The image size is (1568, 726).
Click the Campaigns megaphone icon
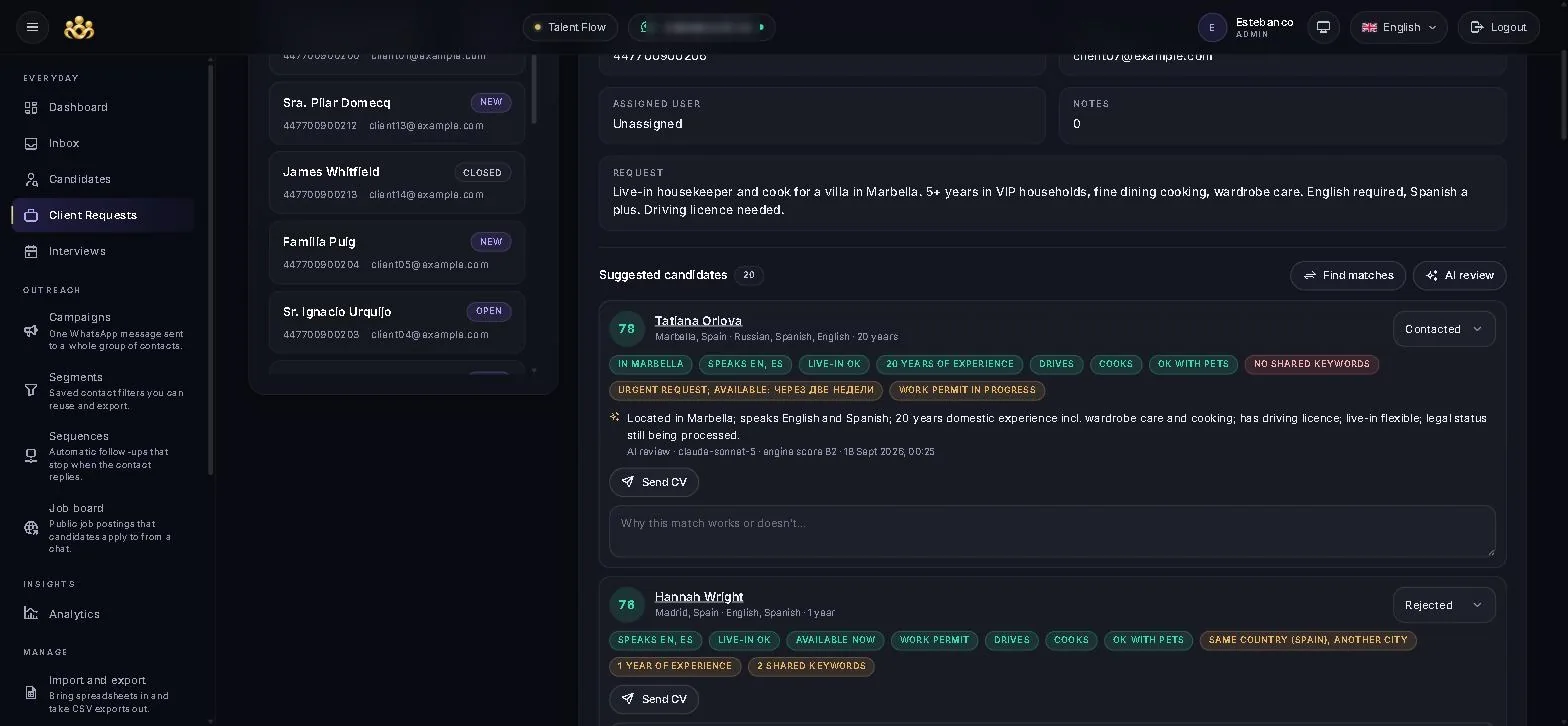click(x=31, y=331)
